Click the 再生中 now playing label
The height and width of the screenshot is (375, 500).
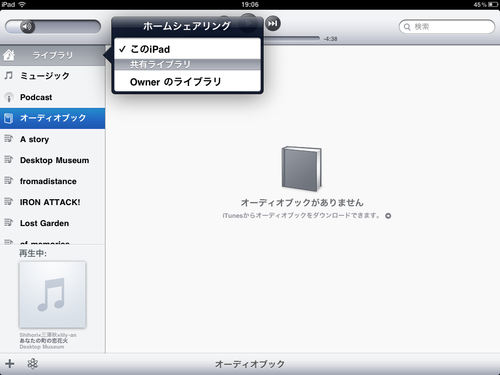tap(33, 253)
